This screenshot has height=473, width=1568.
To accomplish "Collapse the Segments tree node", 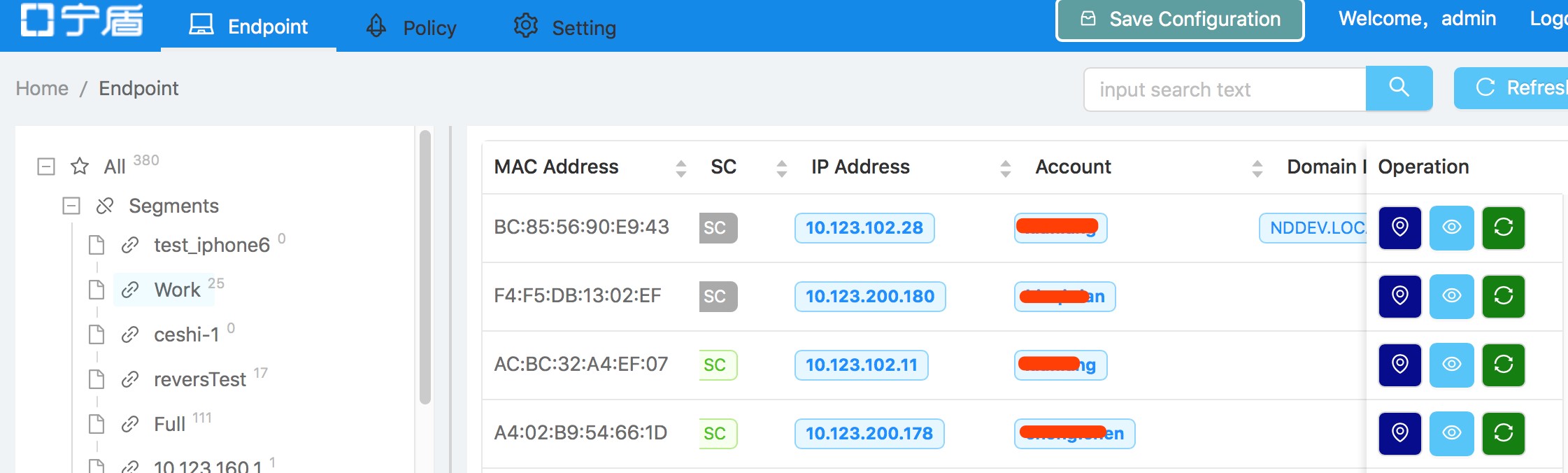I will pos(71,206).
